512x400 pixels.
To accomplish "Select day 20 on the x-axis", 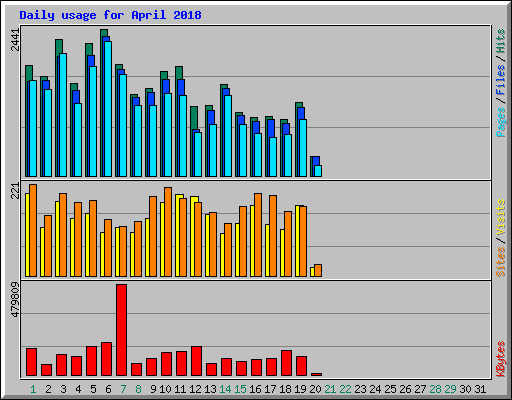I will tap(315, 389).
